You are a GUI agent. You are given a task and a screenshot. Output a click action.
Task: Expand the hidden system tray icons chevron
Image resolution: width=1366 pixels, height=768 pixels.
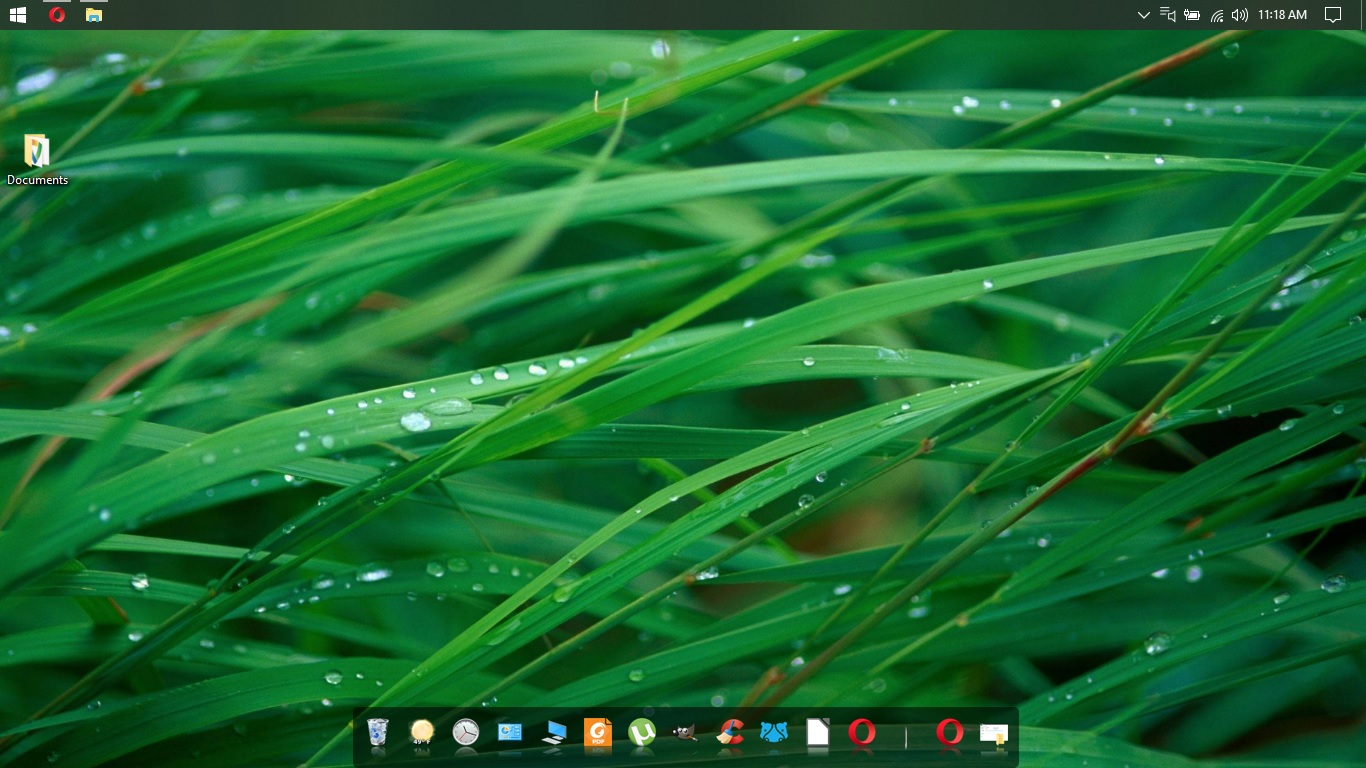1143,15
